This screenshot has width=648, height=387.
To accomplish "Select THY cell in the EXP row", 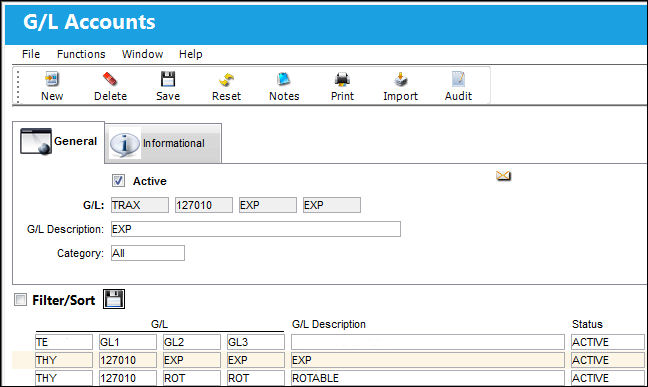I will (64, 360).
